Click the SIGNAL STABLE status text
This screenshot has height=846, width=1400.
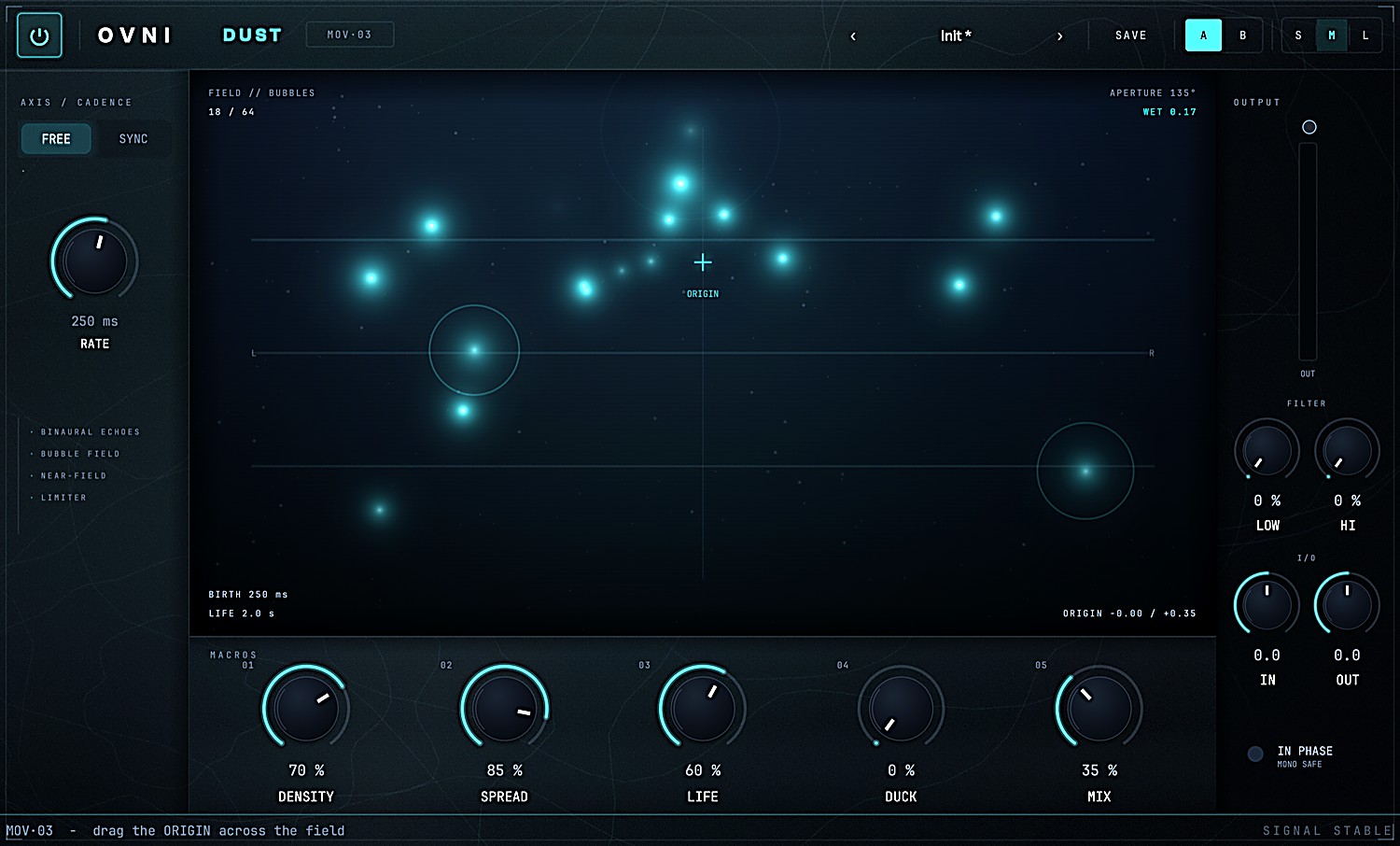point(1327,831)
